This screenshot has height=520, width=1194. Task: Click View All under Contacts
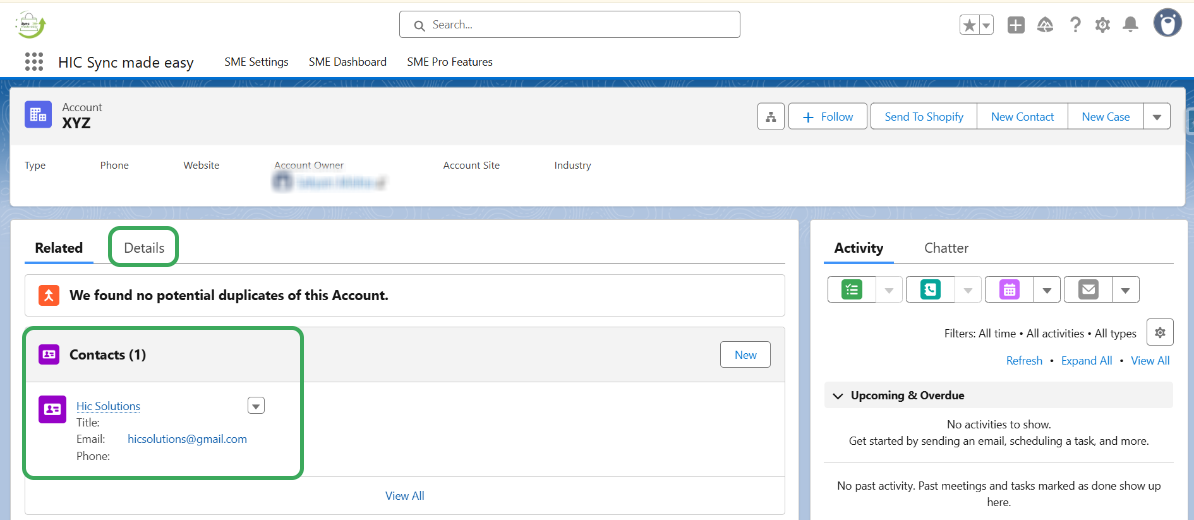tap(404, 496)
